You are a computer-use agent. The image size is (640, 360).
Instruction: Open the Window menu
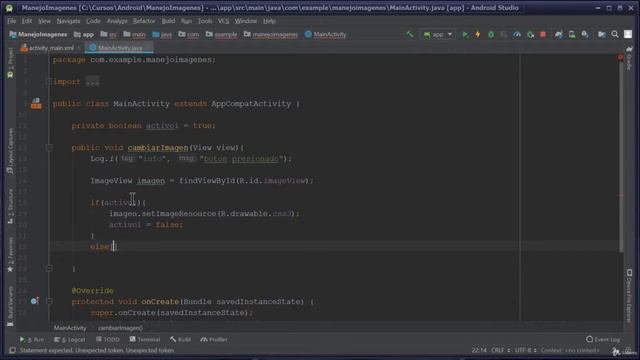tap(246, 21)
